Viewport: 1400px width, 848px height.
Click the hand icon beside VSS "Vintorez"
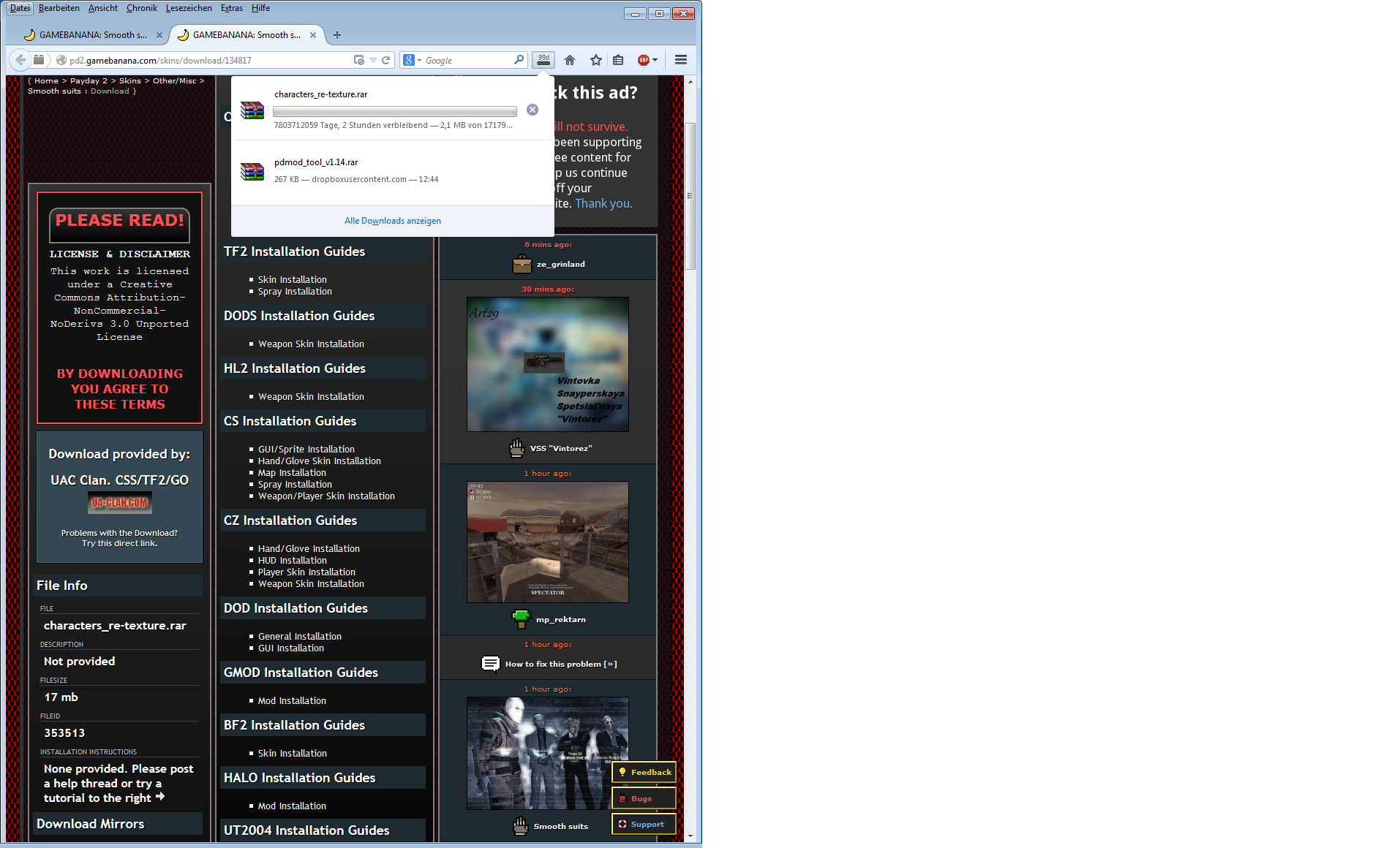click(x=517, y=448)
